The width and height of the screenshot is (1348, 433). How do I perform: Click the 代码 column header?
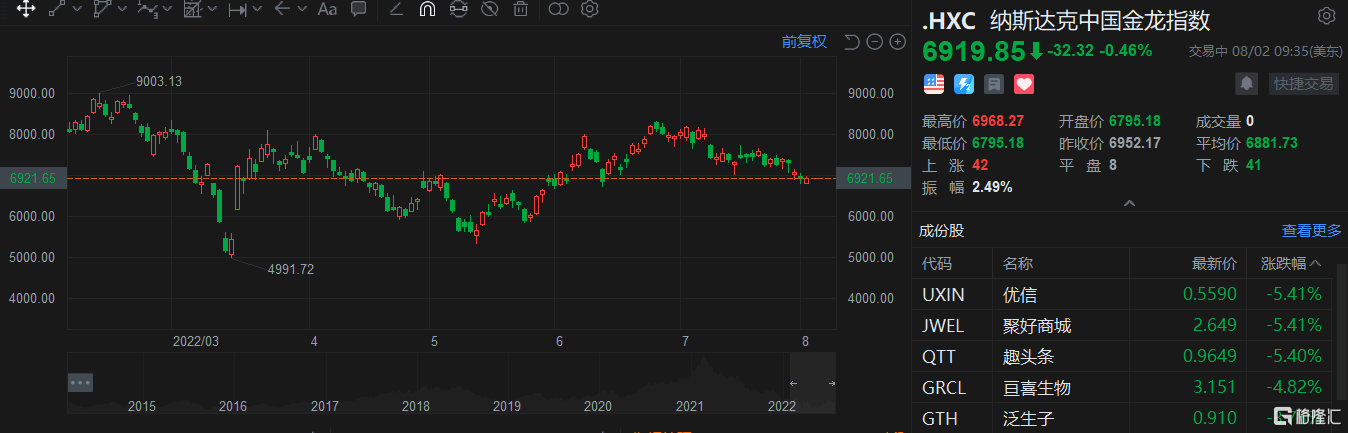[937, 264]
